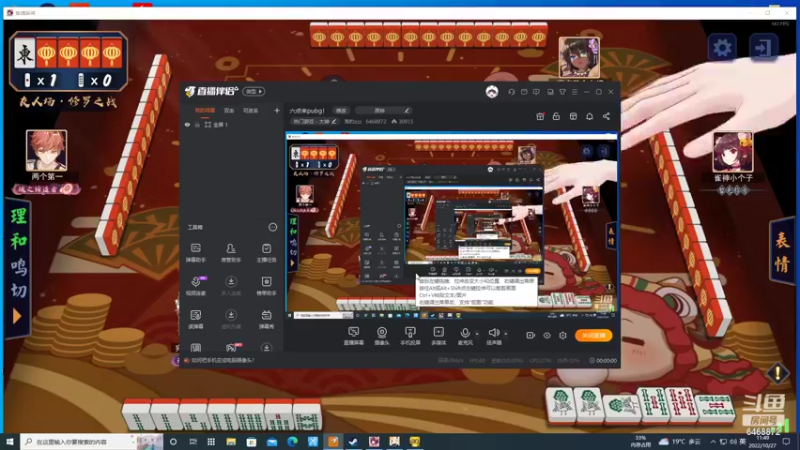Toggle visibility eye for 全屏1 scene source
This screenshot has height=450, width=800.
coord(187,124)
